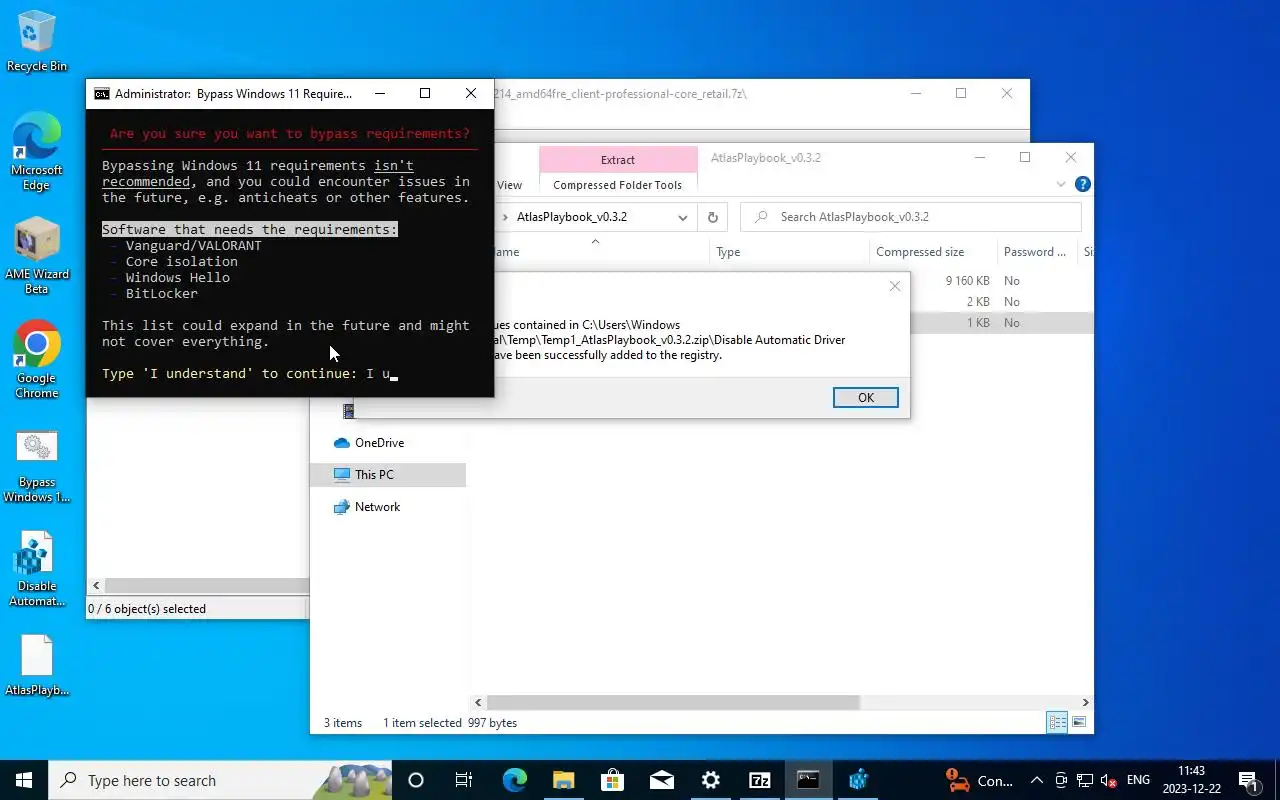Viewport: 1280px width, 800px height.
Task: Click the AtlasPlaybook_v0.3.2 breadcrumb path segment
Action: click(x=572, y=217)
